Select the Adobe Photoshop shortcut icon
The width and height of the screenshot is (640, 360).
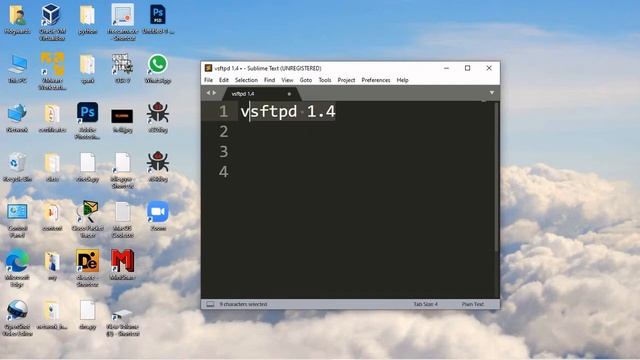coord(87,121)
